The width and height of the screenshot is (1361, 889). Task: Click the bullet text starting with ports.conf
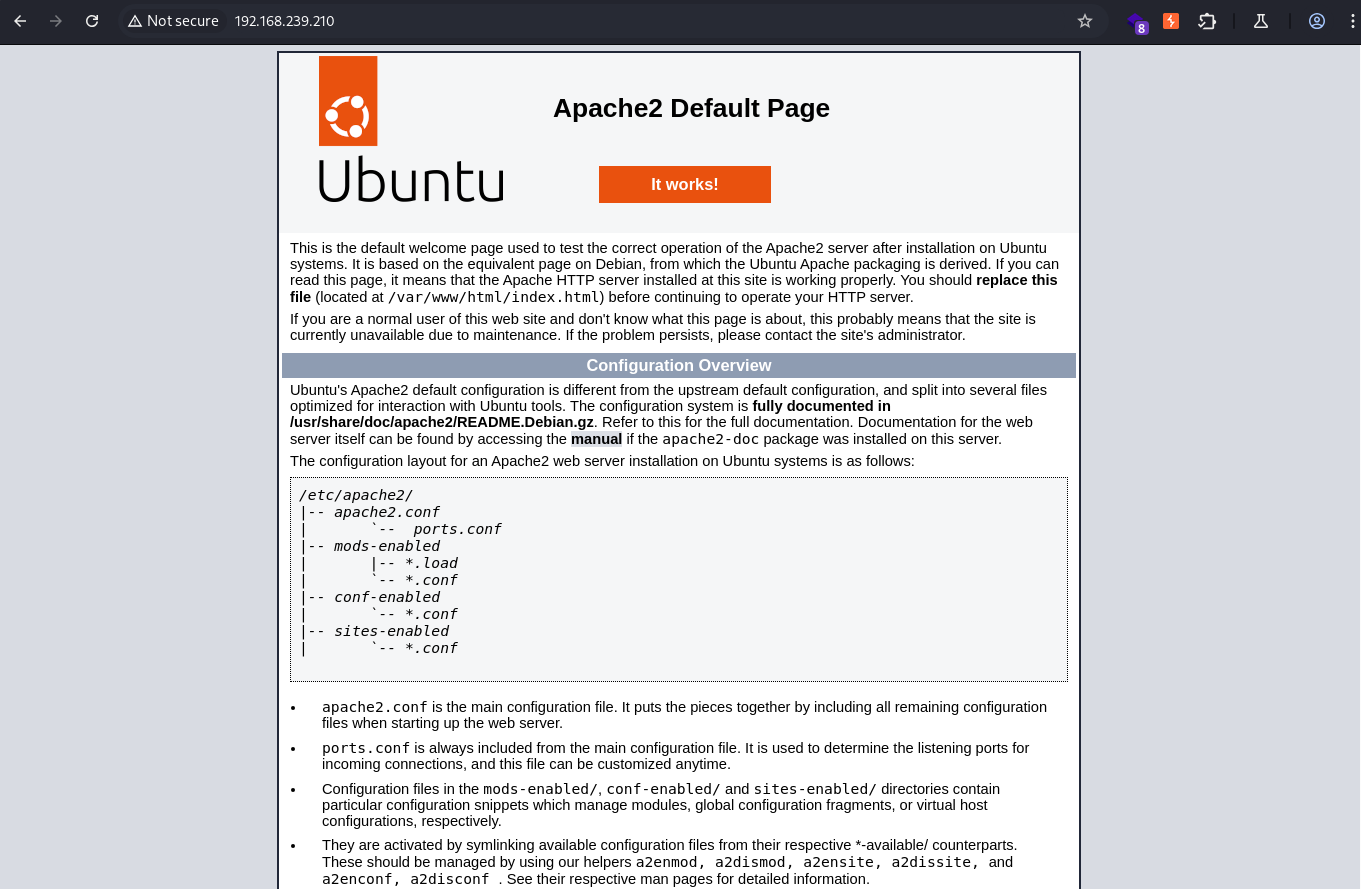coord(675,756)
